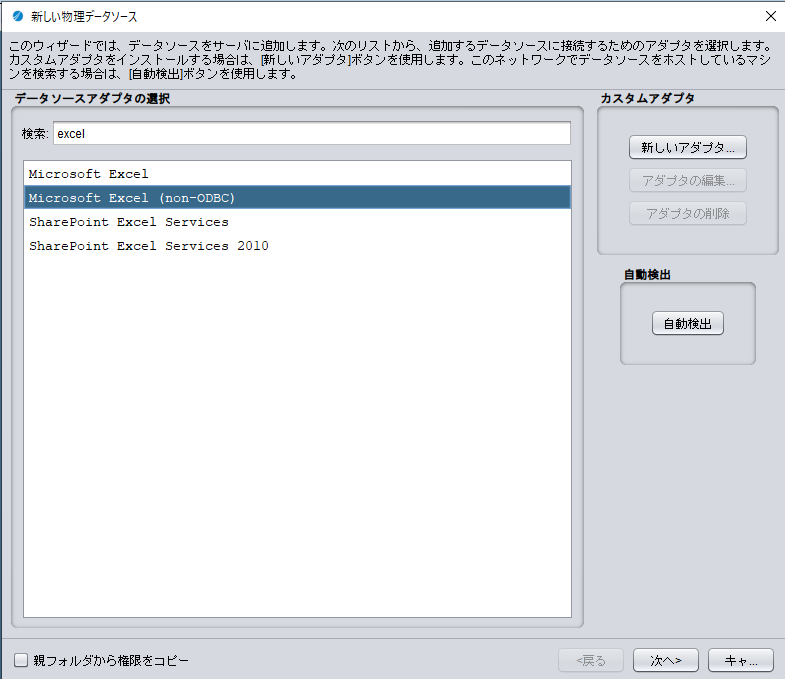Click into the 検索 search field

(312, 133)
